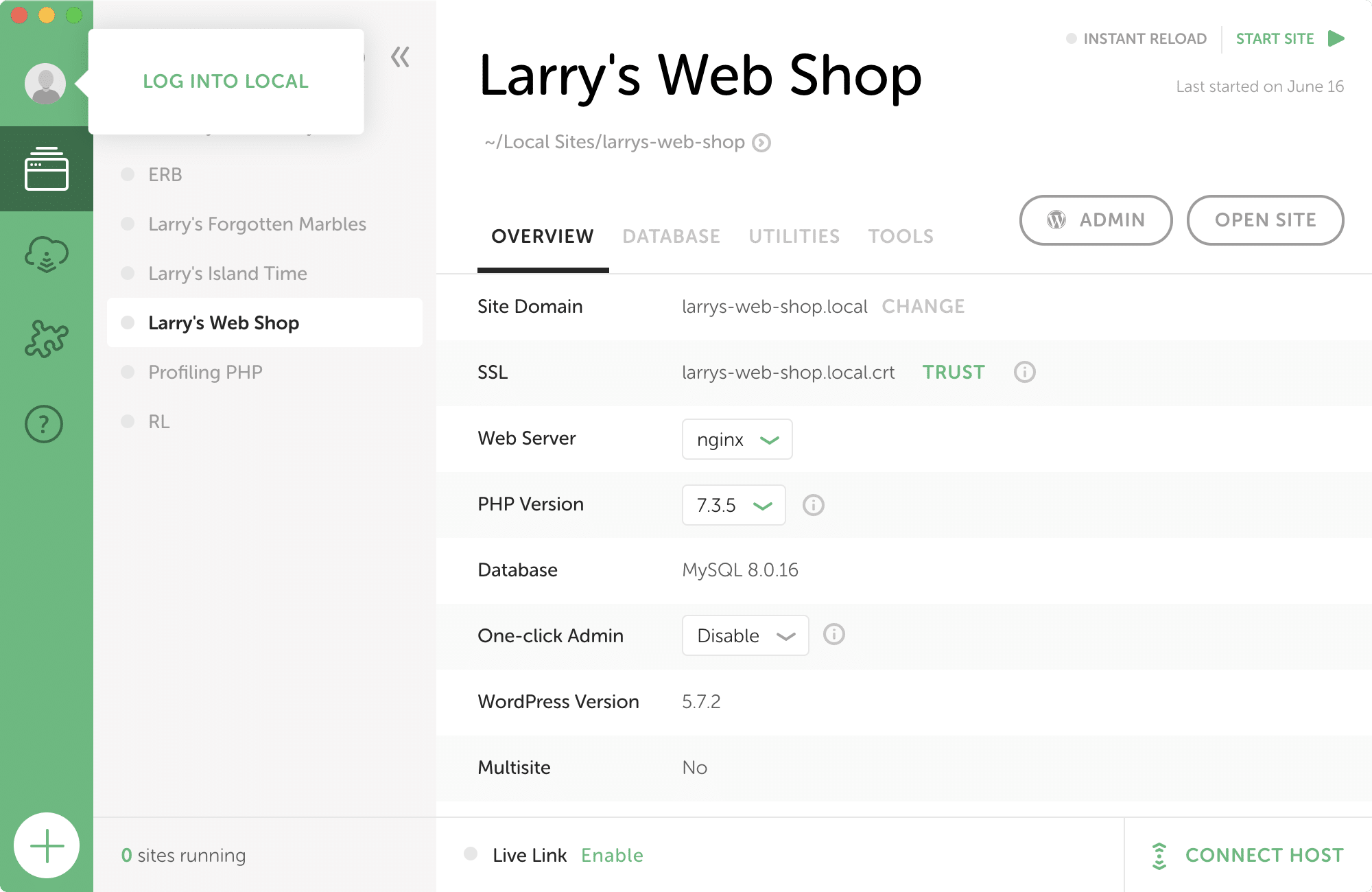Open the cloud backups sidebar icon

pyautogui.click(x=47, y=255)
